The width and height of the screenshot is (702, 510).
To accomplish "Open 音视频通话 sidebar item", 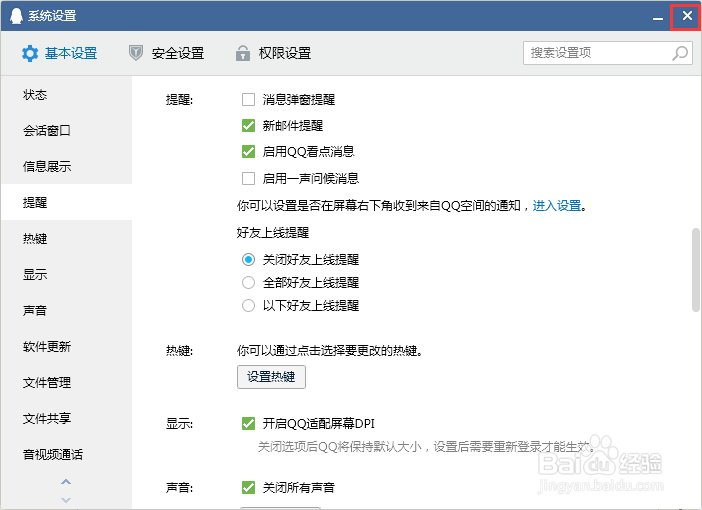I will coord(66,454).
